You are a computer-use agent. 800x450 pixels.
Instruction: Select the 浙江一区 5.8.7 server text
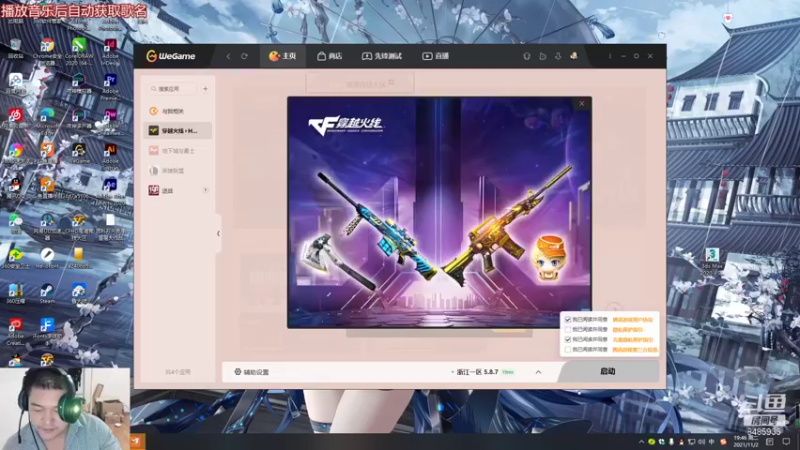pos(477,372)
